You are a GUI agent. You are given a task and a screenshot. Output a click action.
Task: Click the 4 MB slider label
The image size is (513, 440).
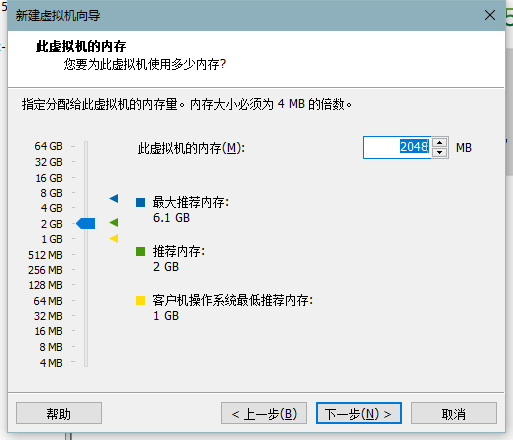point(51,363)
